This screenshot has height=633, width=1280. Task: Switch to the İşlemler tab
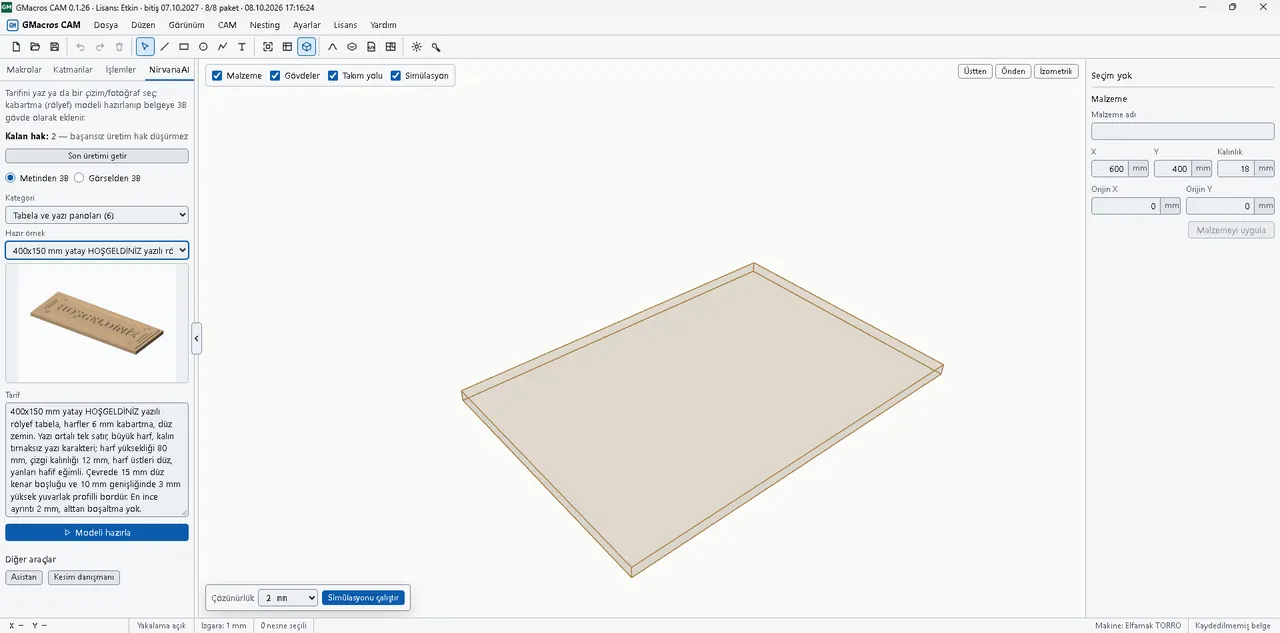click(121, 70)
